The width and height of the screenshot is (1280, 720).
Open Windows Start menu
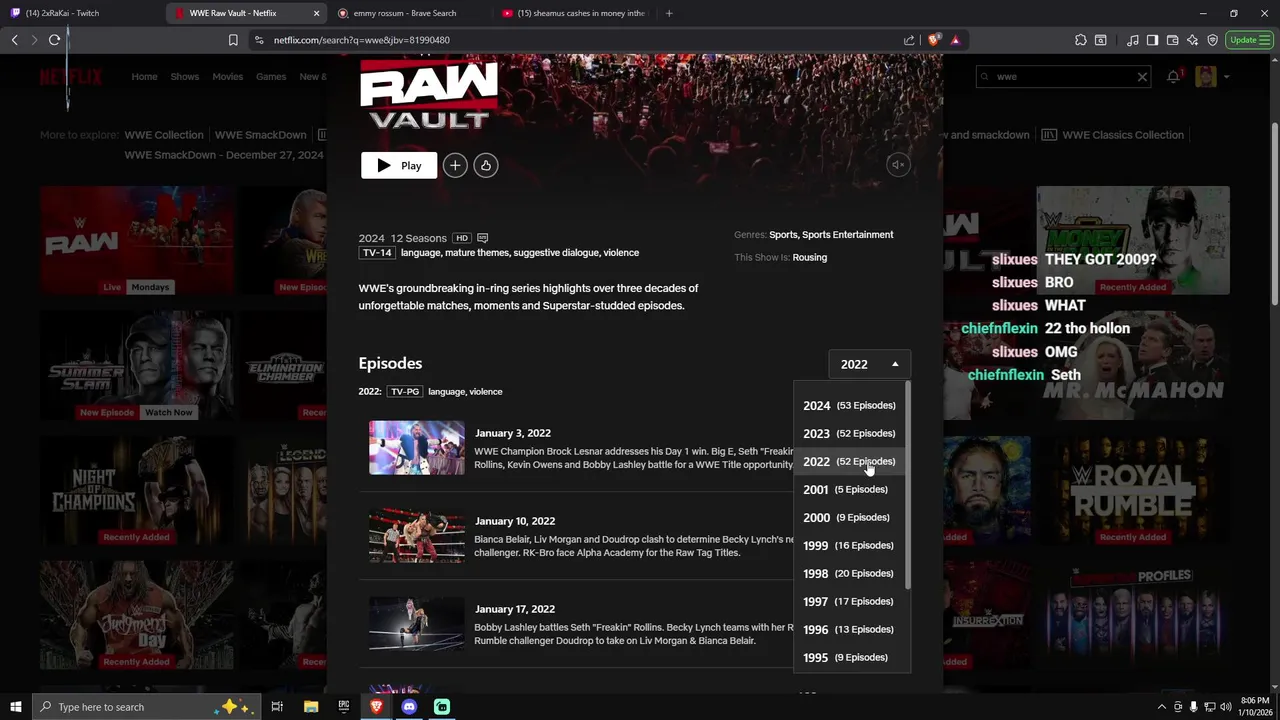coord(15,707)
